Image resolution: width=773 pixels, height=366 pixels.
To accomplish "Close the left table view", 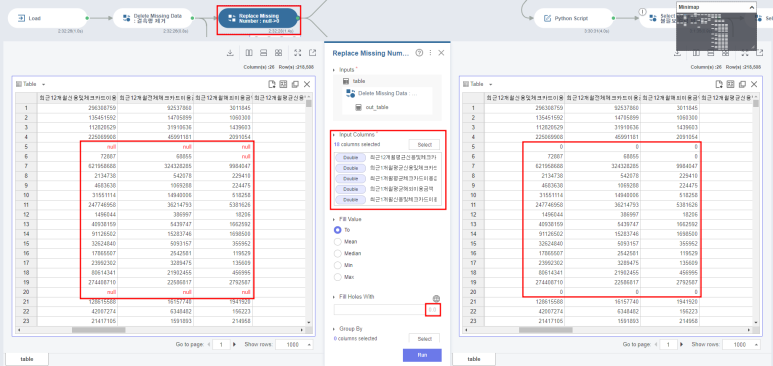I will tap(307, 84).
